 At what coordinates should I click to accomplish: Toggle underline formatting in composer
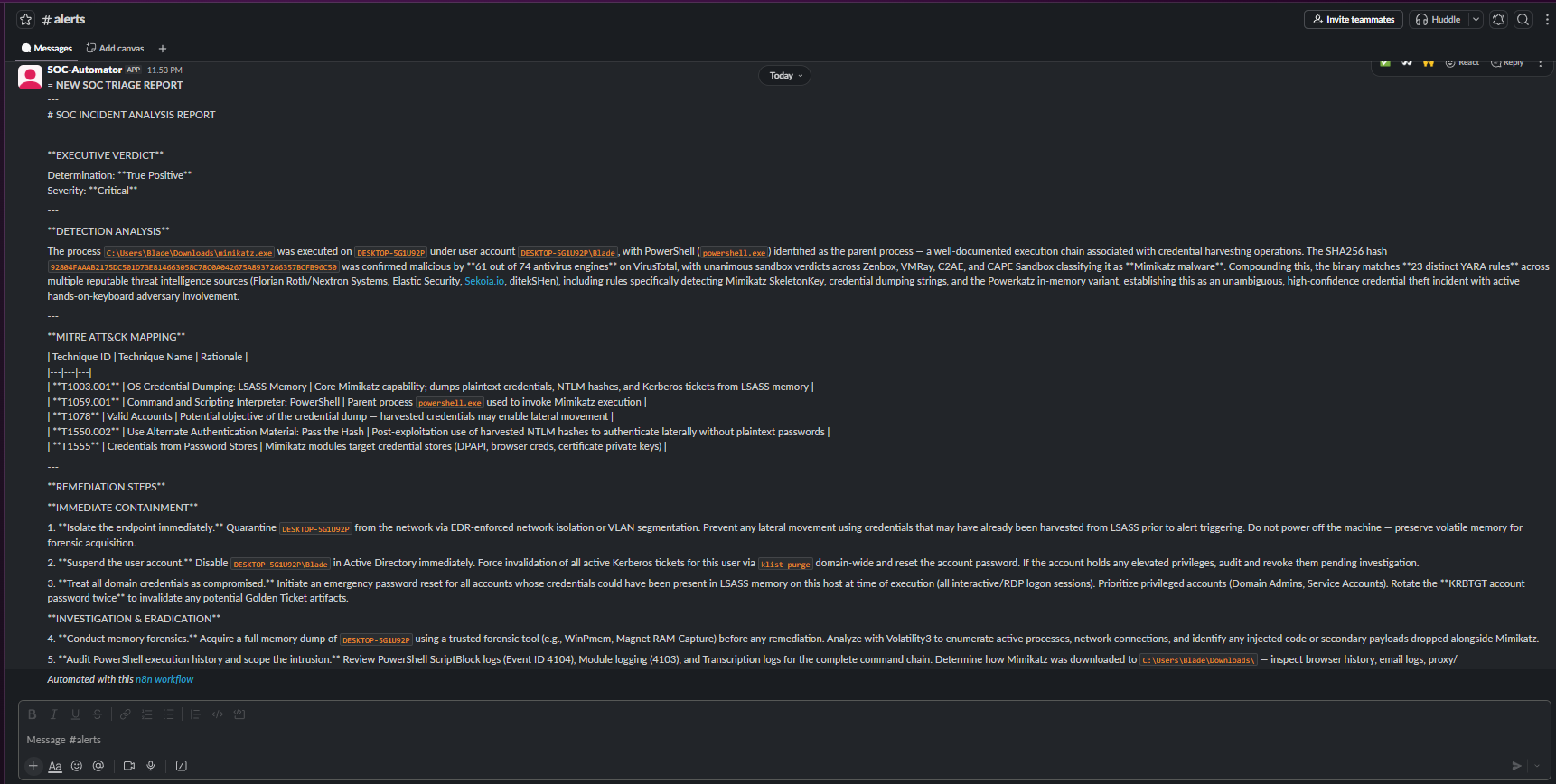75,714
